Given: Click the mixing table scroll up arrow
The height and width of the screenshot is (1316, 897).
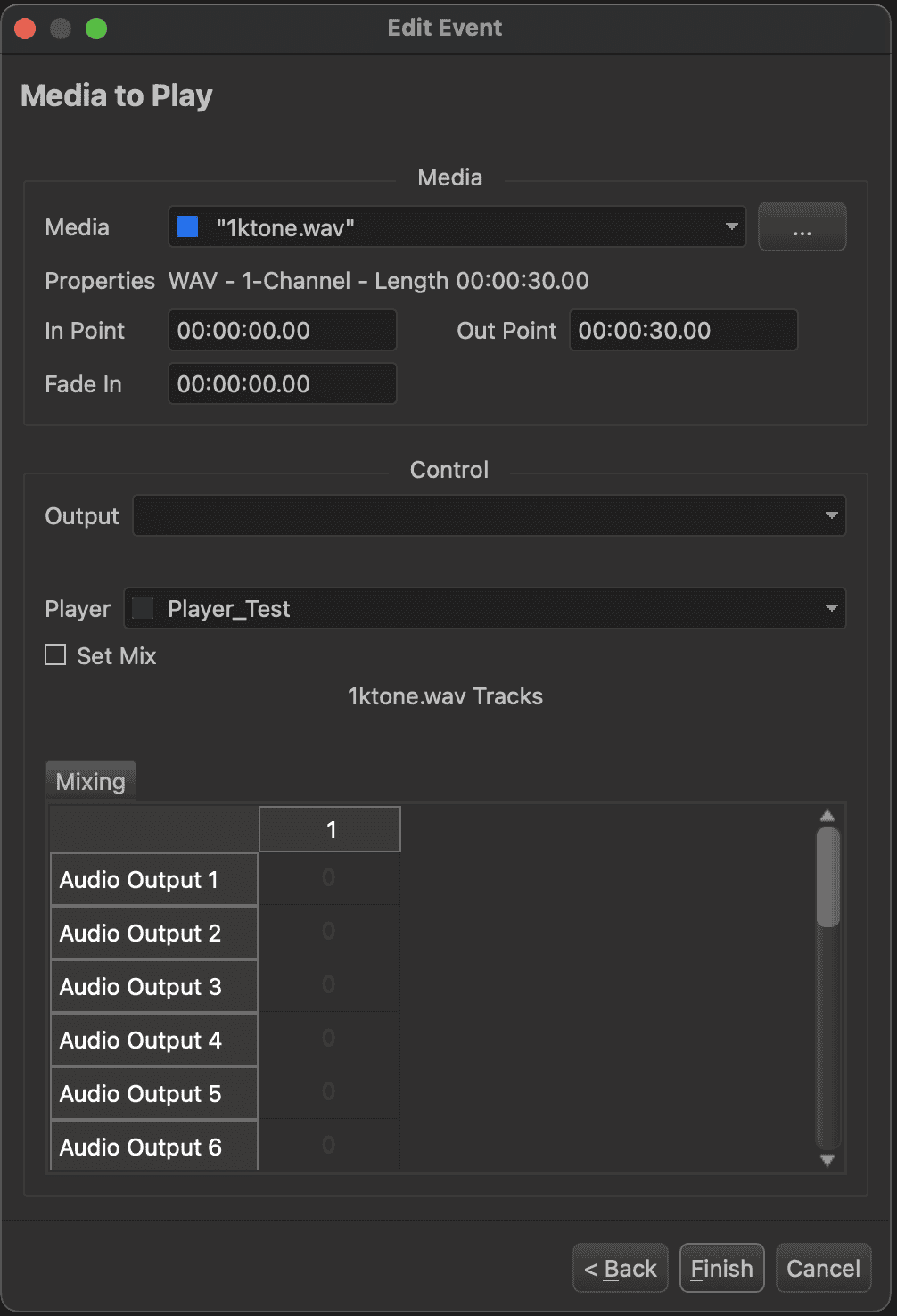Looking at the screenshot, I should tap(827, 815).
